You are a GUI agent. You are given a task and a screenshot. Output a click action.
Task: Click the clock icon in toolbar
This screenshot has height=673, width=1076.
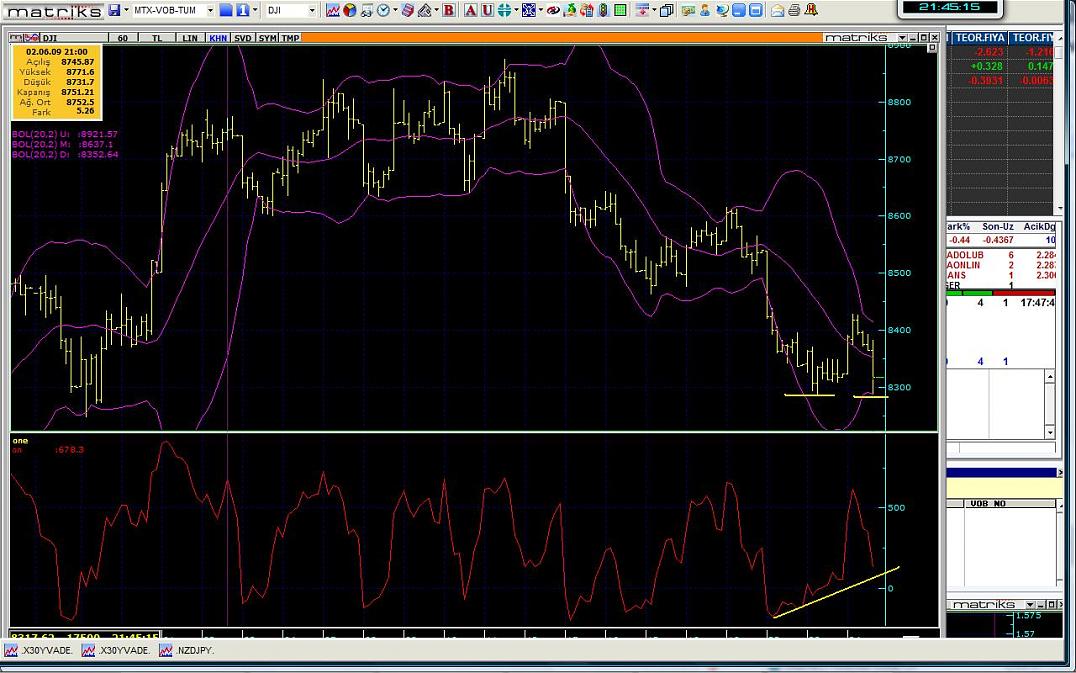coord(382,10)
